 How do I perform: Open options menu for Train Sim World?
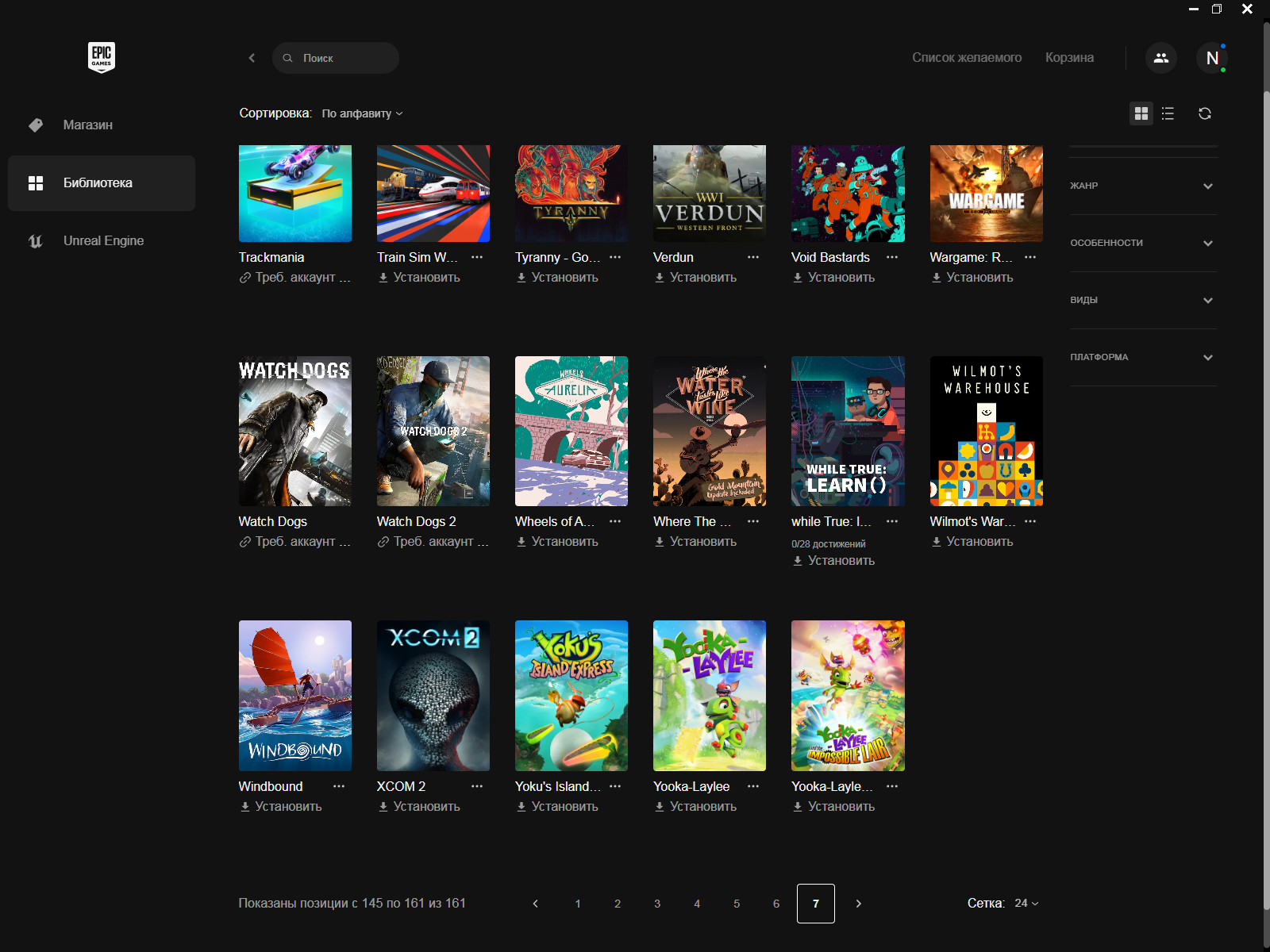477,257
